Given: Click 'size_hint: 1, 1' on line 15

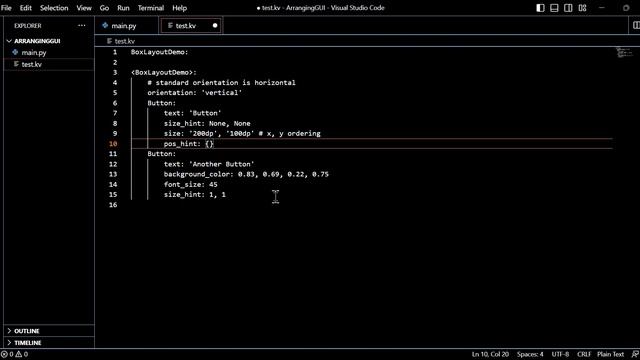Looking at the screenshot, I should [195, 195].
